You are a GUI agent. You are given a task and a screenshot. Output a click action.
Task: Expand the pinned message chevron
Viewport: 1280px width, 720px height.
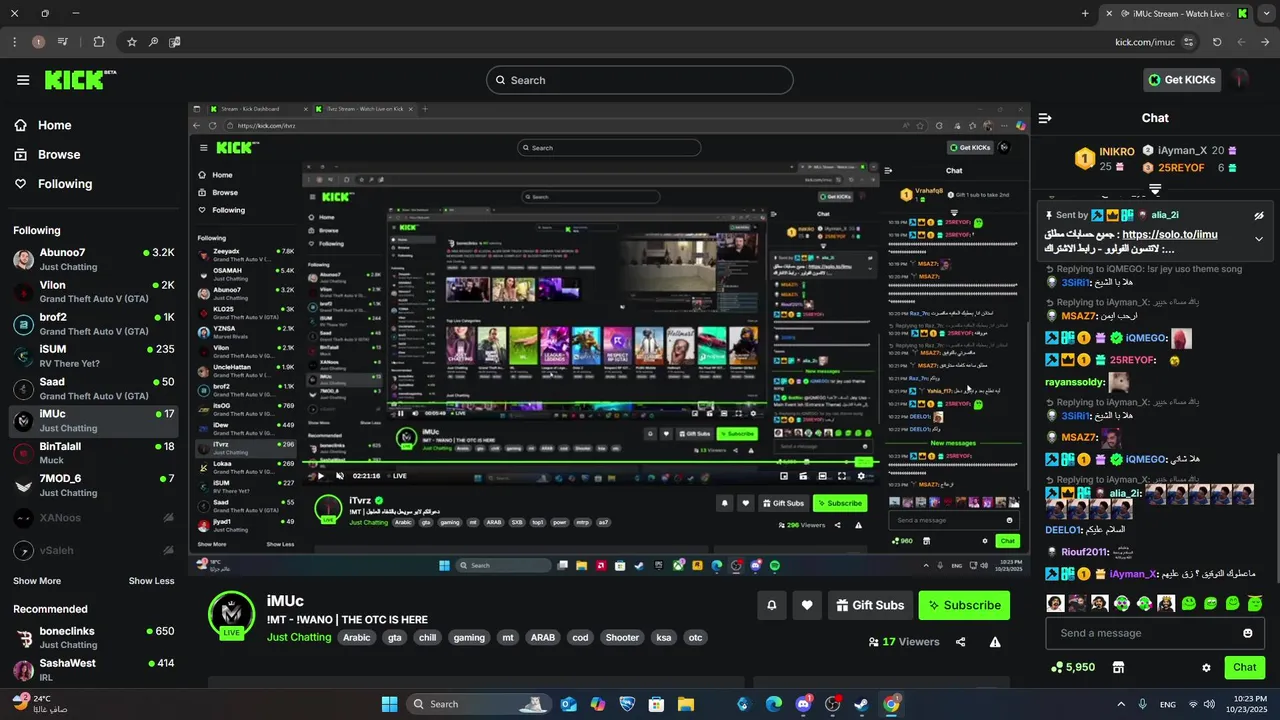pyautogui.click(x=1259, y=239)
